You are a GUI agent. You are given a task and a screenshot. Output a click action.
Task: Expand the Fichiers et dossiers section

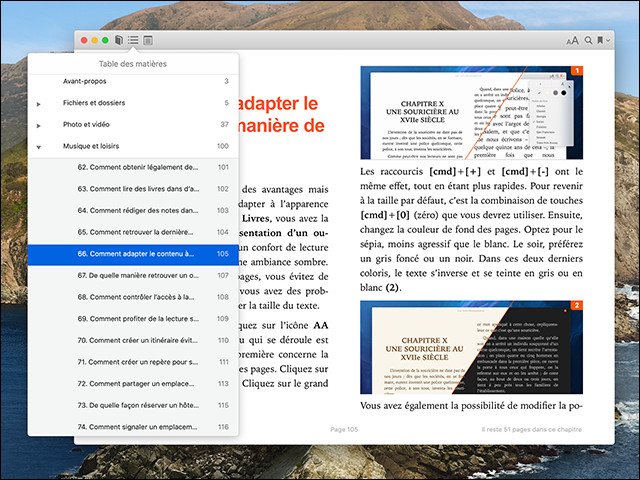click(x=38, y=104)
